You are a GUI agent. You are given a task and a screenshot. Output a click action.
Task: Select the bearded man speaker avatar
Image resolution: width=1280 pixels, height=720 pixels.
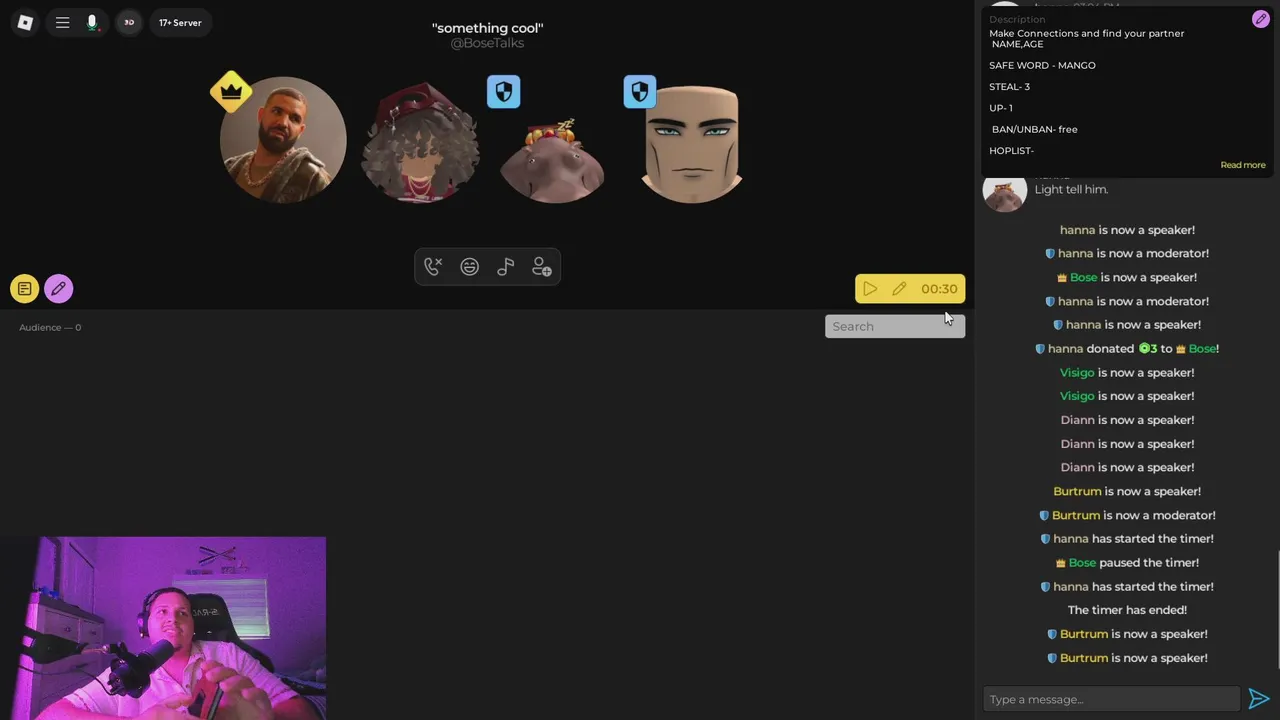tap(284, 139)
